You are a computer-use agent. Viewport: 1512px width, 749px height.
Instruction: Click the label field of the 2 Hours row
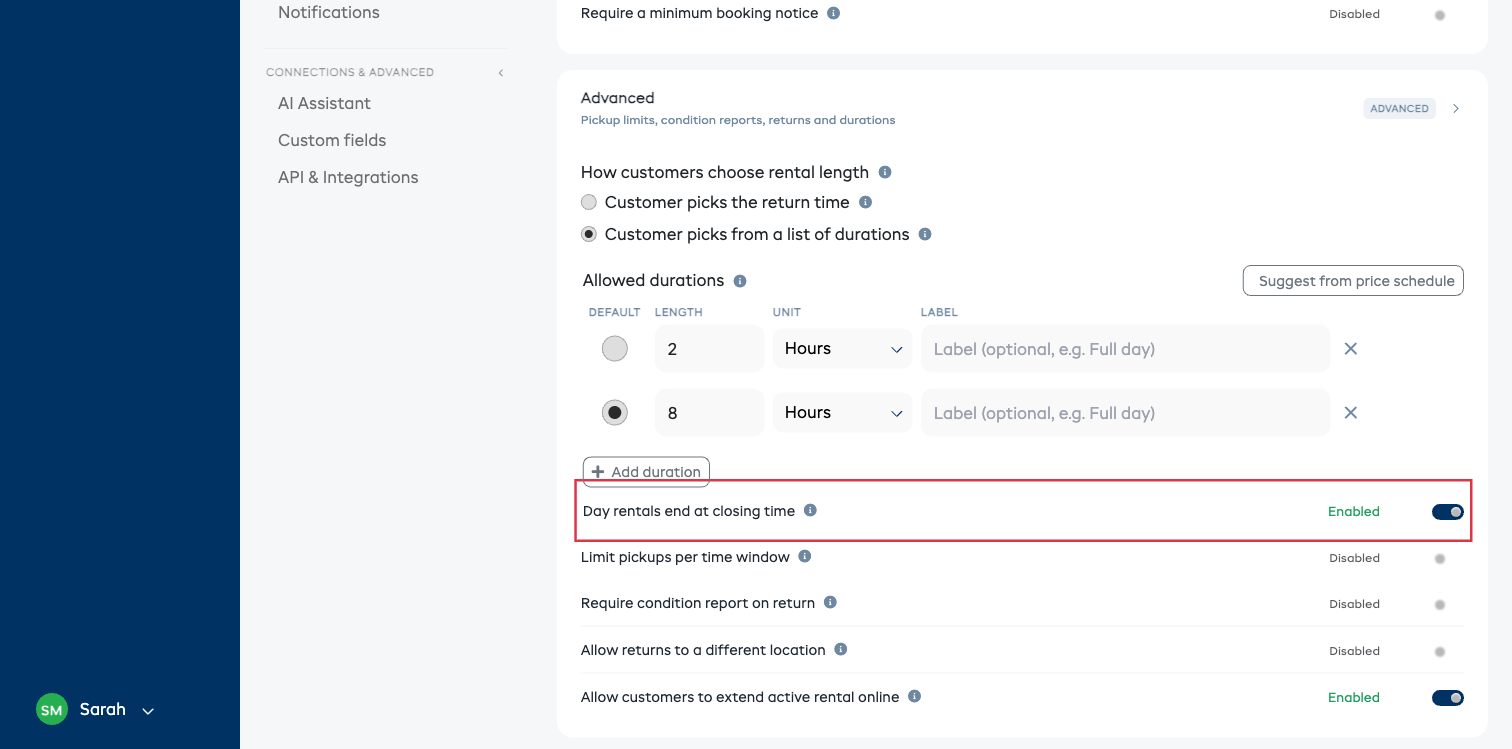1125,349
